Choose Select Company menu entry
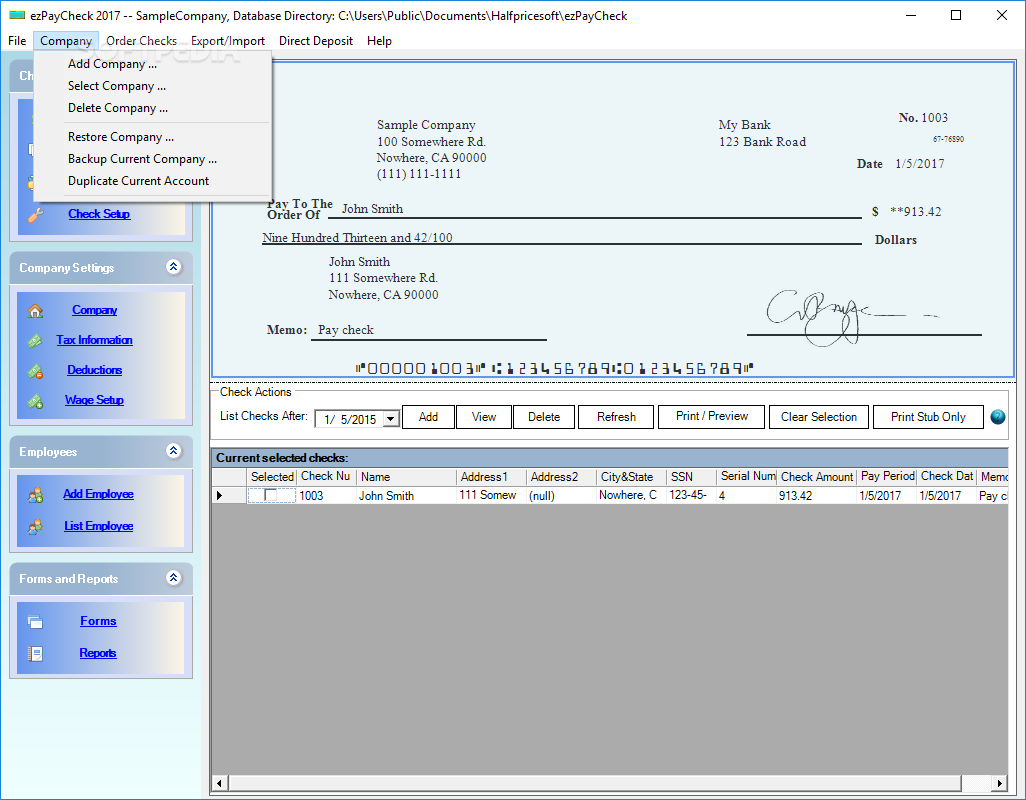This screenshot has width=1026, height=800. tap(152, 86)
